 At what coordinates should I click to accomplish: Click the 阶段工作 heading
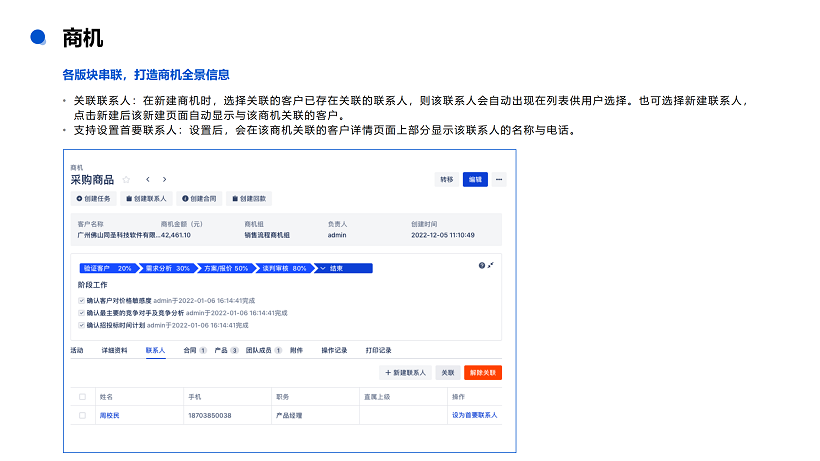[x=93, y=285]
